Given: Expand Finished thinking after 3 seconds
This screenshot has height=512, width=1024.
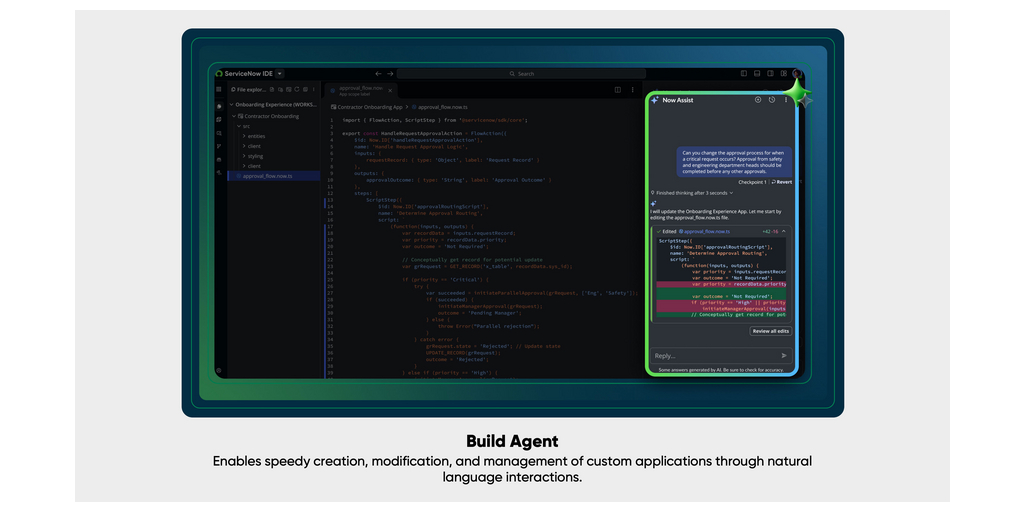Looking at the screenshot, I should click(692, 193).
